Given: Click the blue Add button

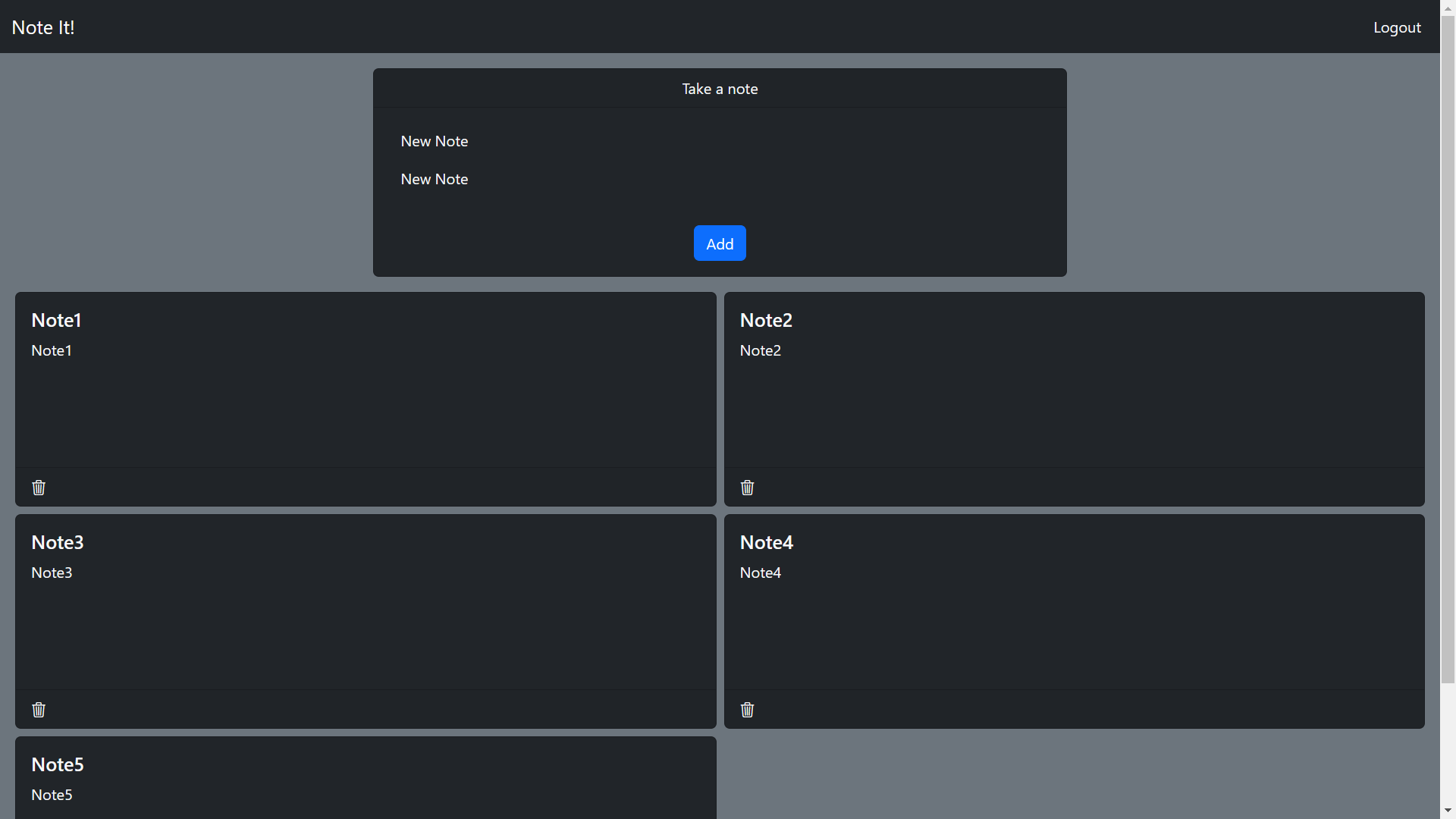Looking at the screenshot, I should (x=720, y=243).
